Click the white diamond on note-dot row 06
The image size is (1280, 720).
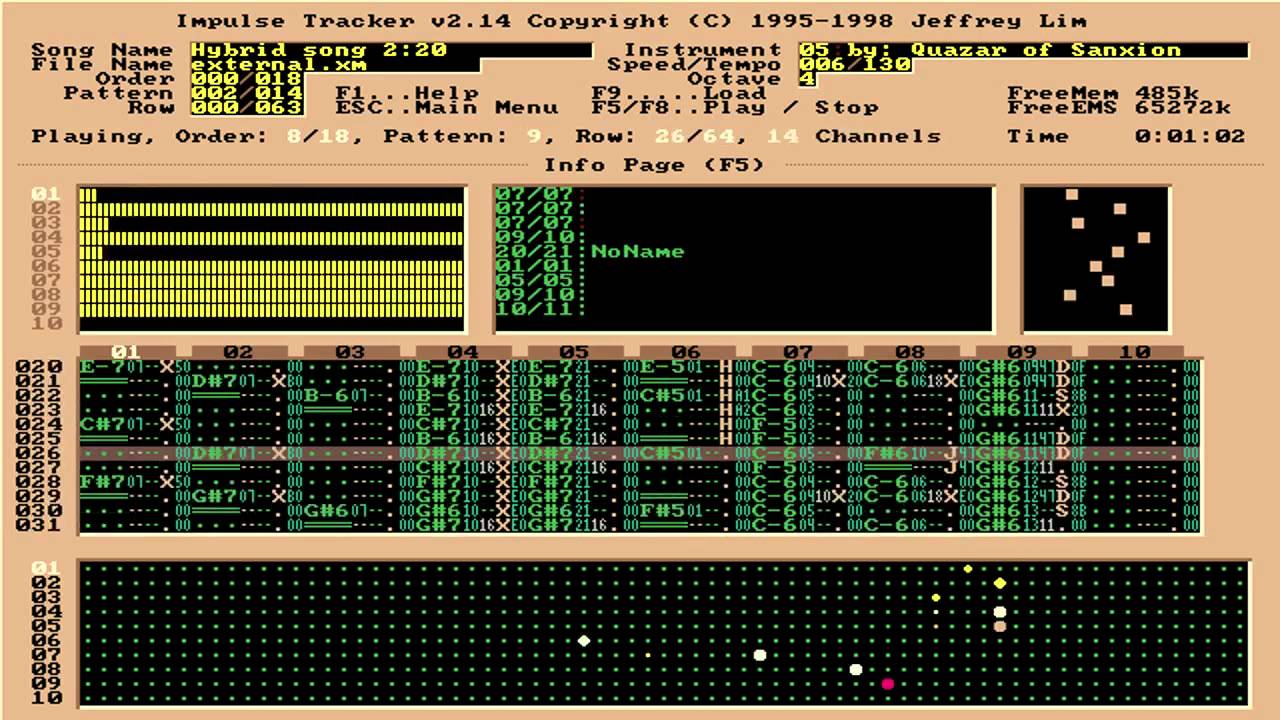pyautogui.click(x=584, y=641)
